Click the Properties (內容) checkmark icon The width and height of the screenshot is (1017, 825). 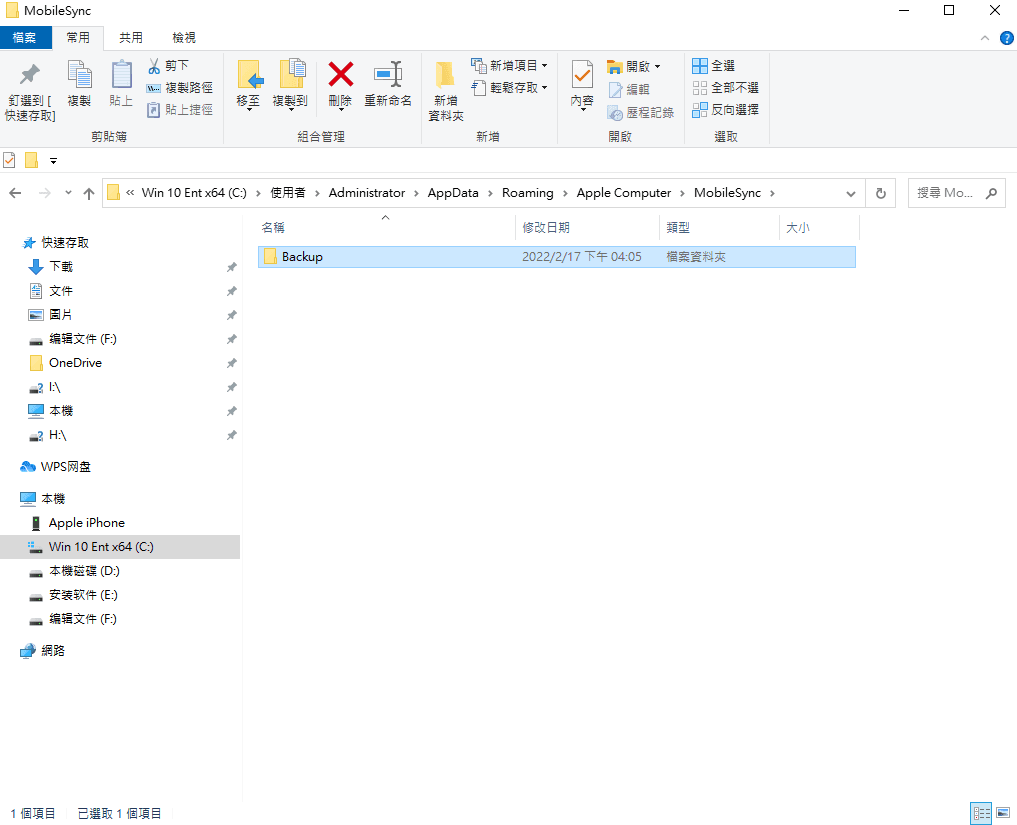pyautogui.click(x=582, y=76)
